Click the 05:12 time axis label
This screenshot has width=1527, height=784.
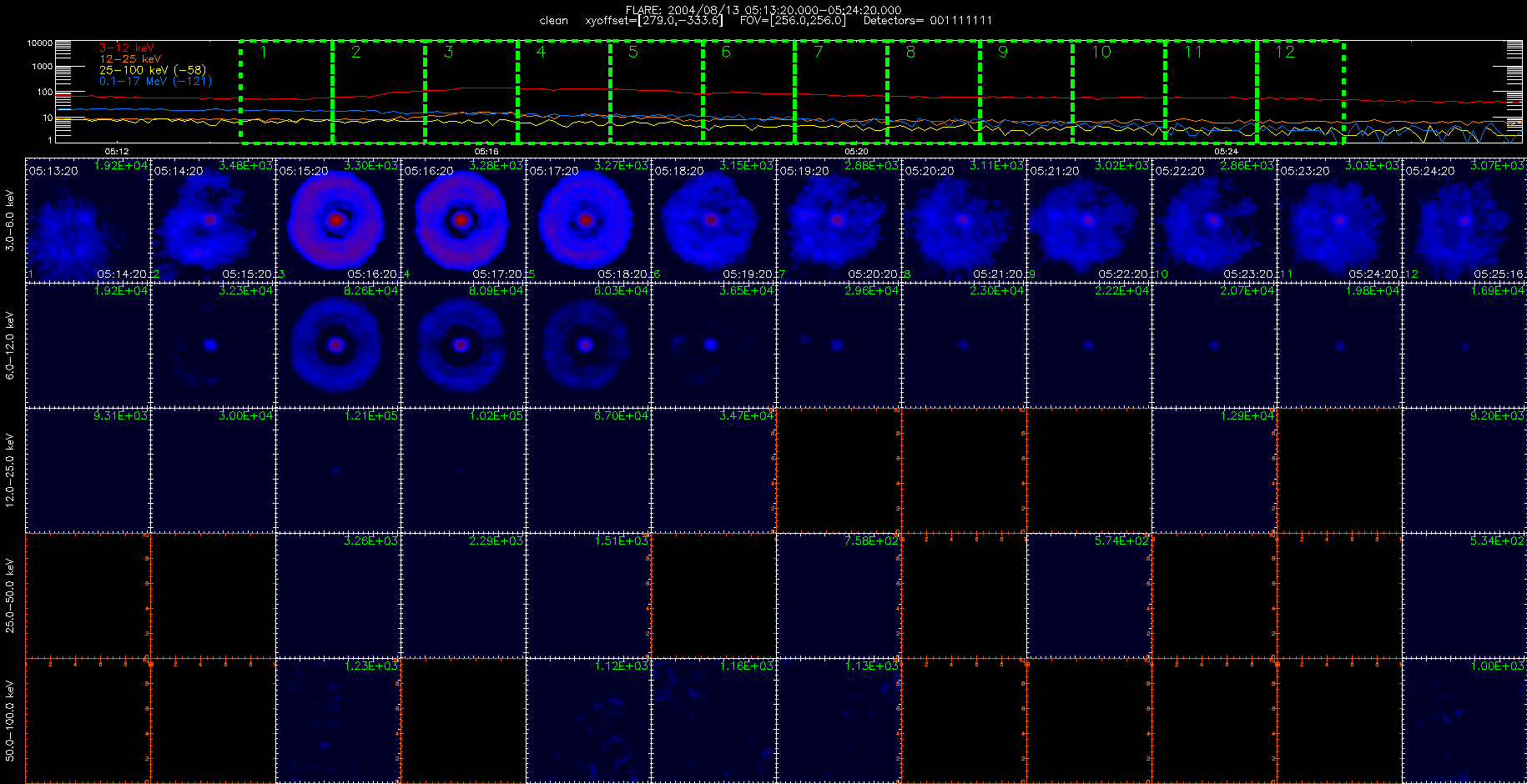117,151
